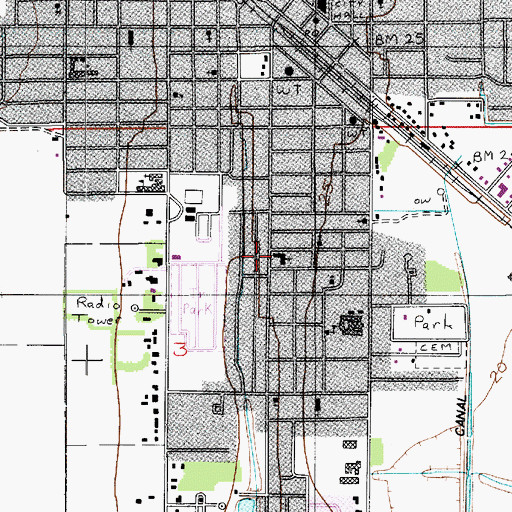The height and width of the screenshot is (512, 512).
Task: Click the red section number '3'
Action: click(180, 350)
